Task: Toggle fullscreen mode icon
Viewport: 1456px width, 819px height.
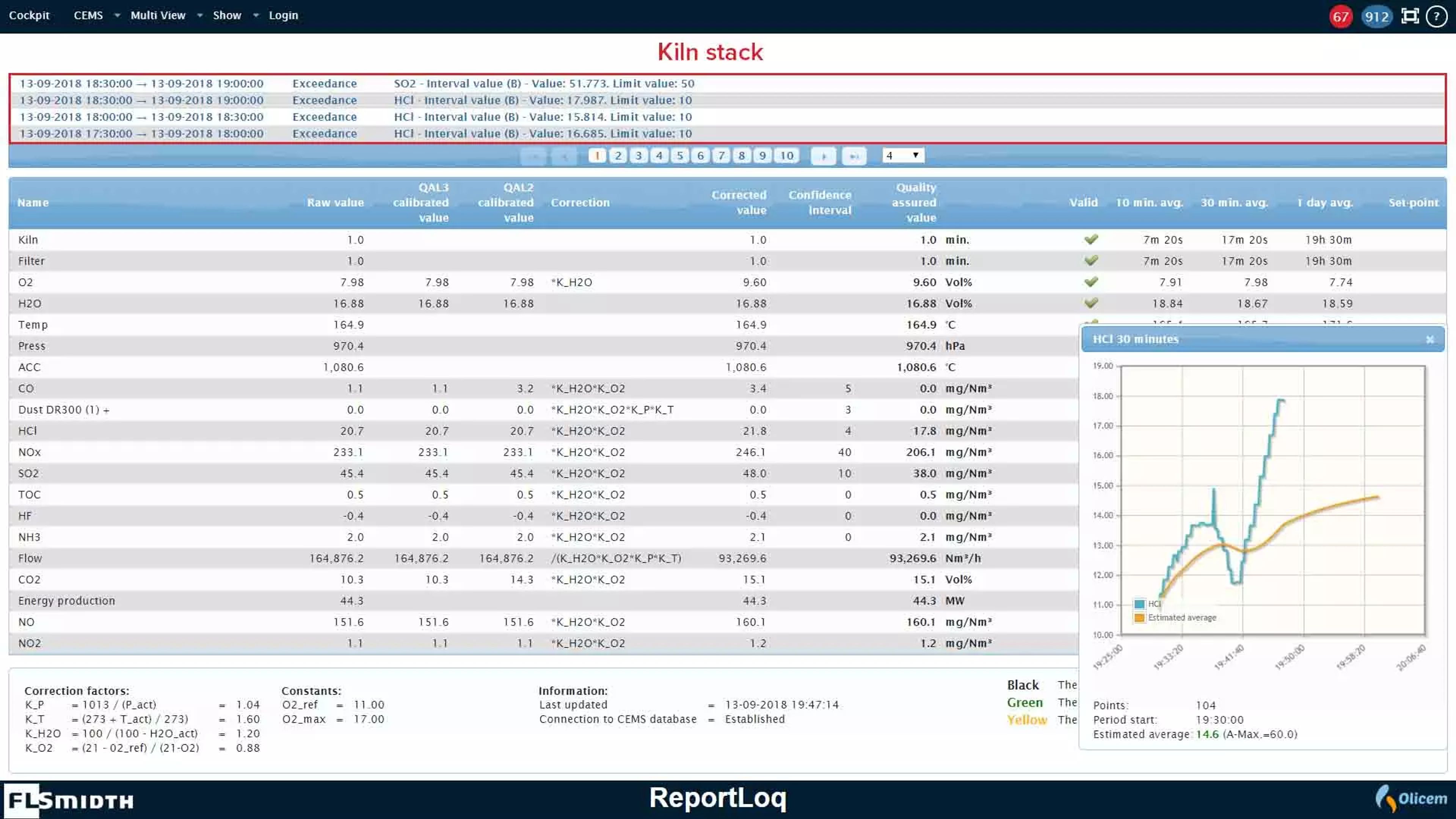Action: tap(1410, 16)
